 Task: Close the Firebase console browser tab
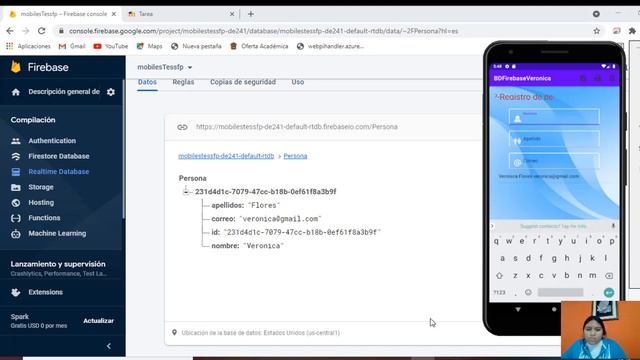(x=114, y=14)
